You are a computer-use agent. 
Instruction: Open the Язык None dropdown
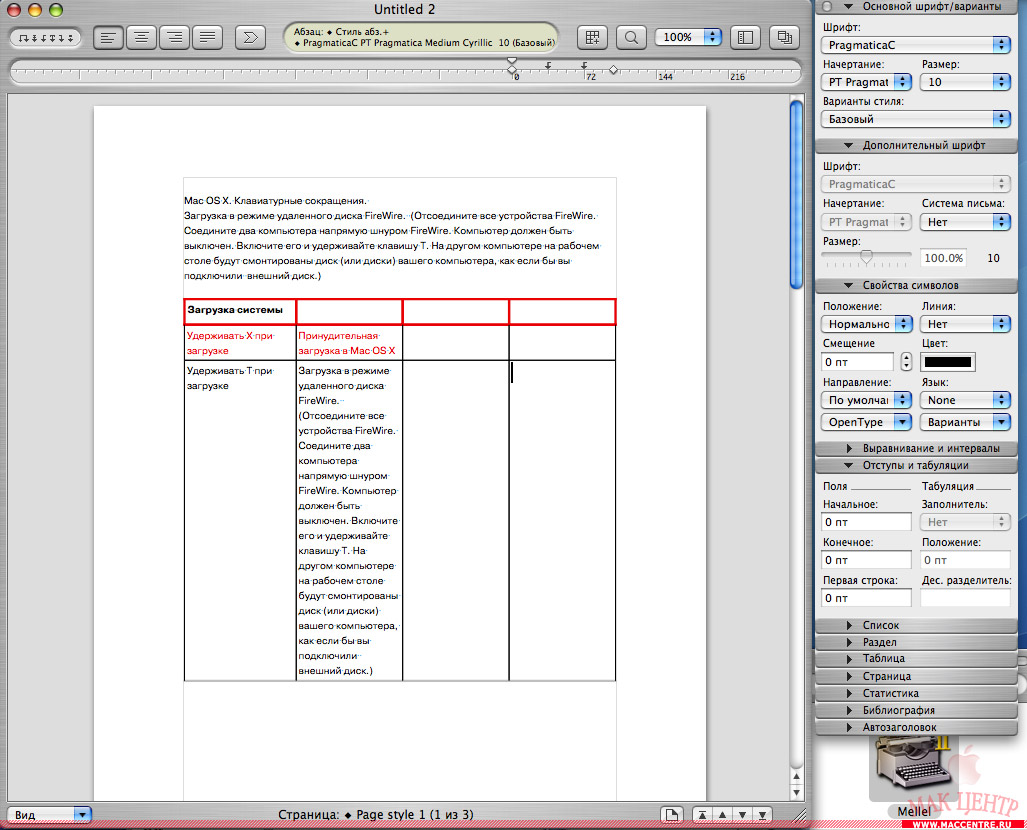(x=965, y=400)
